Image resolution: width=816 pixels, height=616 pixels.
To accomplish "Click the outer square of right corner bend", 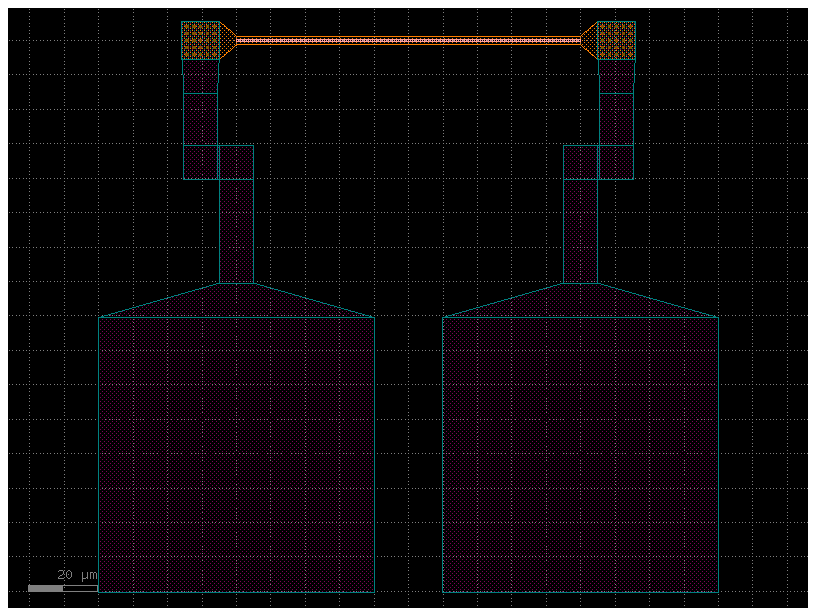I will click(616, 162).
